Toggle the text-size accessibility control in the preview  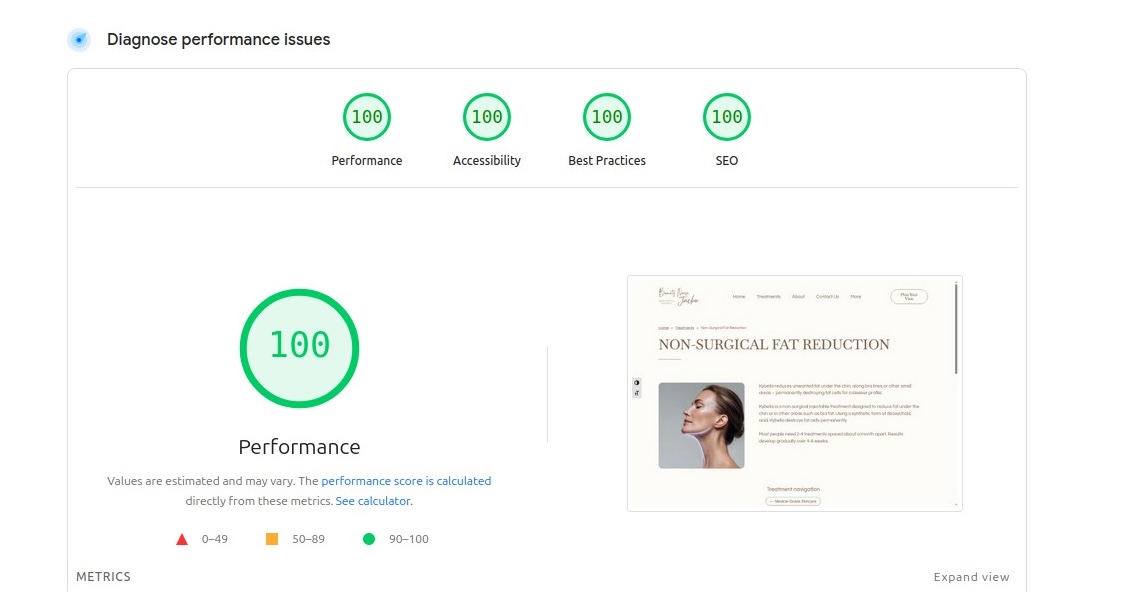[637, 391]
